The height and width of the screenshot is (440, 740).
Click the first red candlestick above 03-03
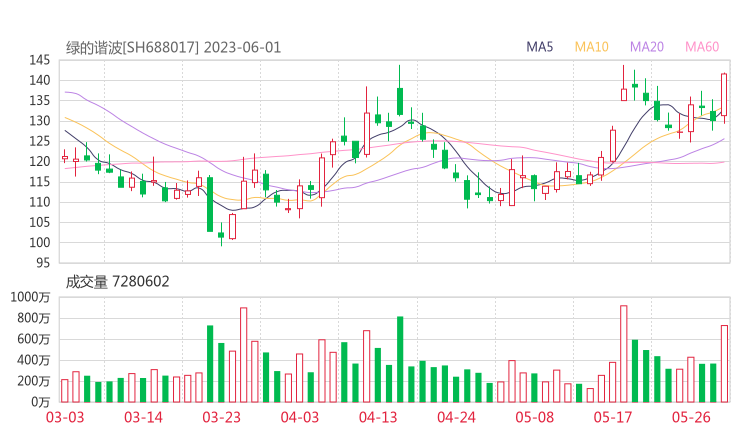coord(65,156)
